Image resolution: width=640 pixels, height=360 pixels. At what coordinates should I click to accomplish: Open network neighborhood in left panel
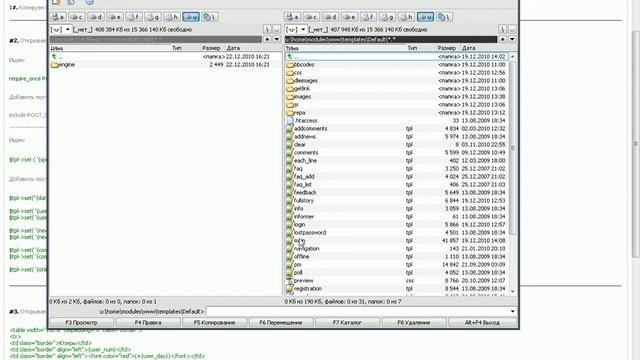(210, 17)
